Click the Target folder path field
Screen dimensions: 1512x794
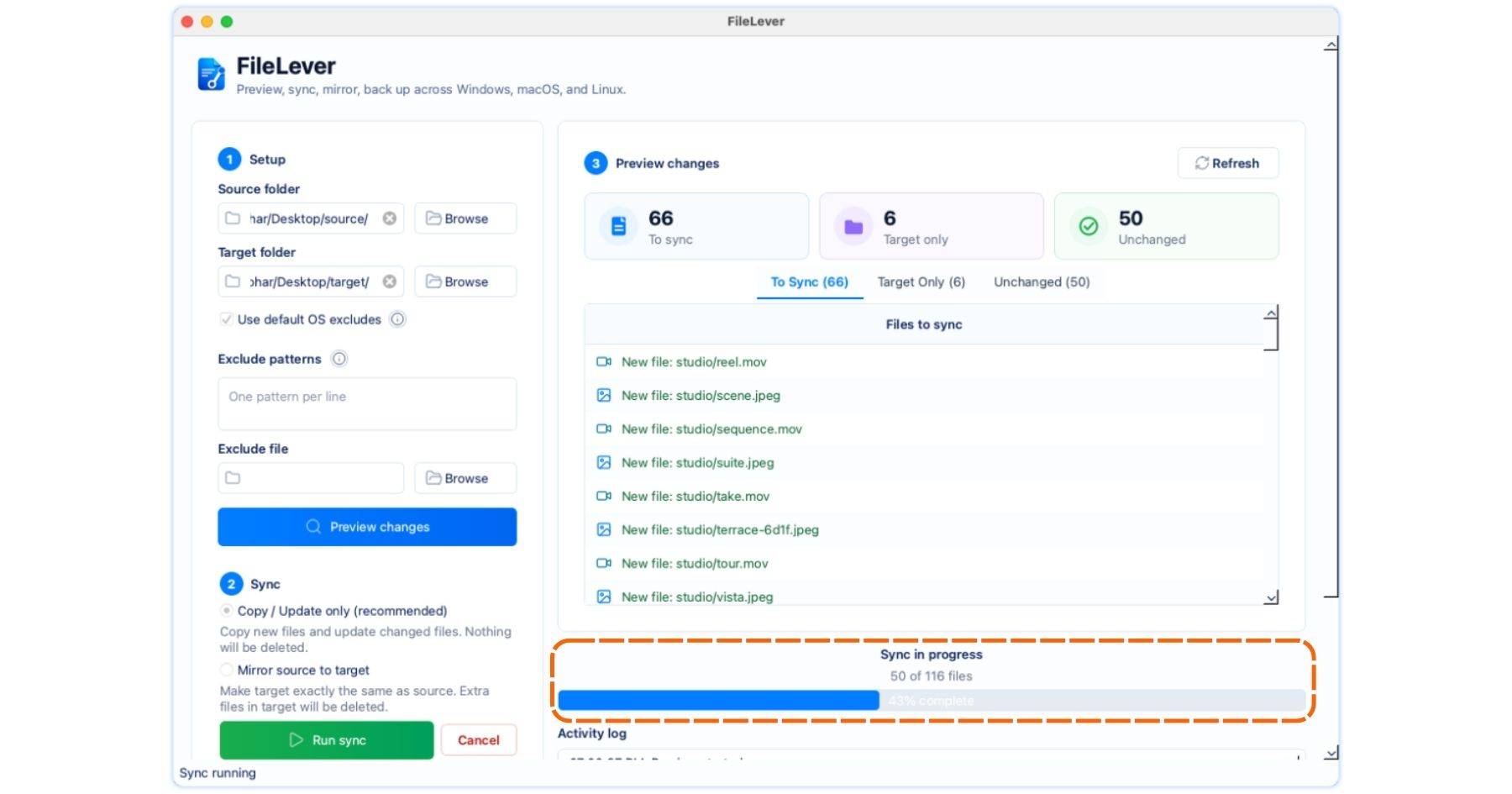pos(311,281)
